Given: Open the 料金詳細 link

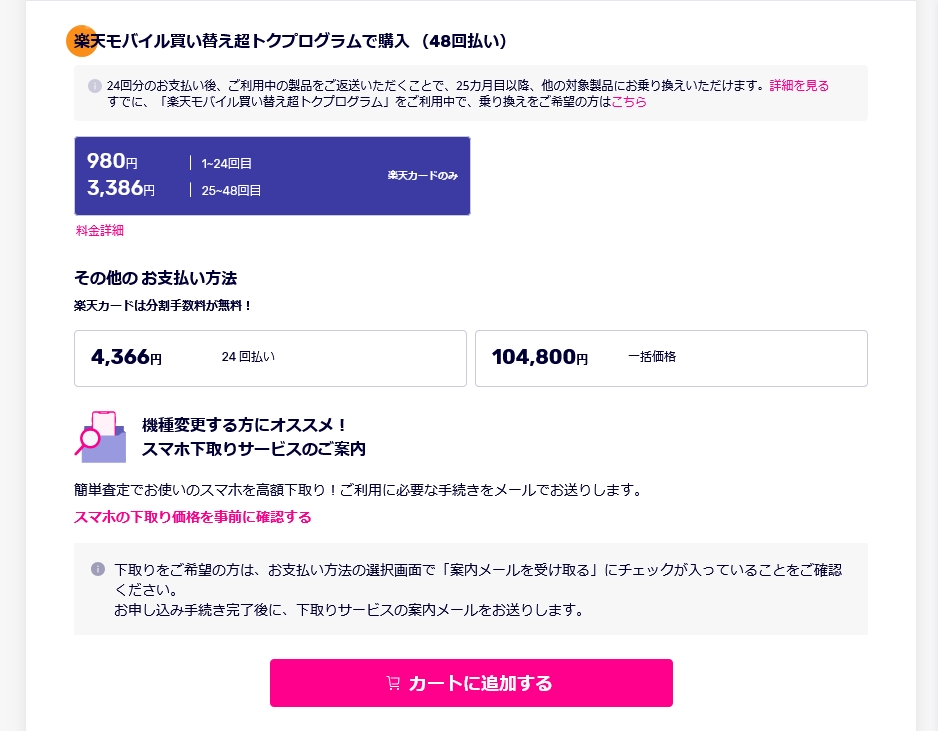Looking at the screenshot, I should 100,231.
